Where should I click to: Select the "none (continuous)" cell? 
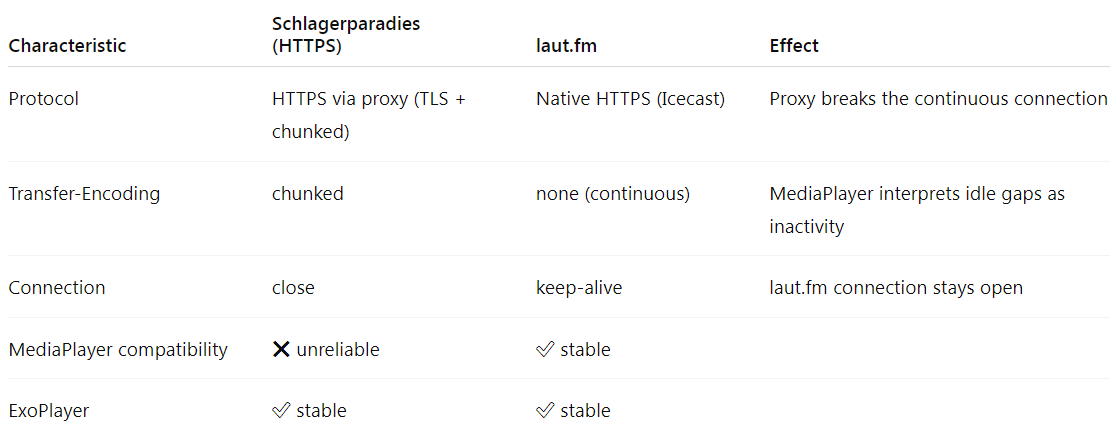tap(612, 194)
